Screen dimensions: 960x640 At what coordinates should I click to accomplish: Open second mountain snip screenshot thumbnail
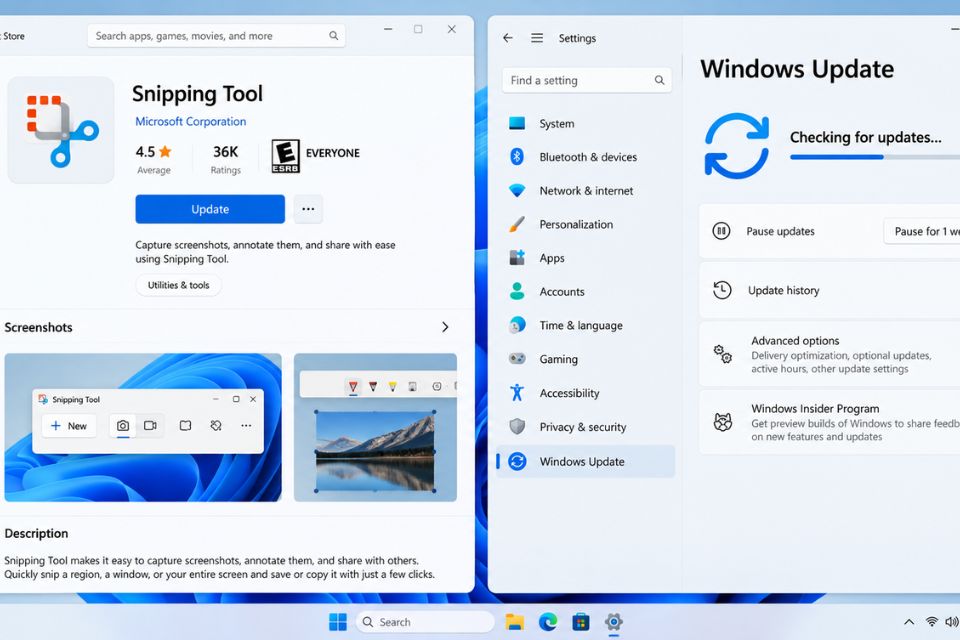375,427
